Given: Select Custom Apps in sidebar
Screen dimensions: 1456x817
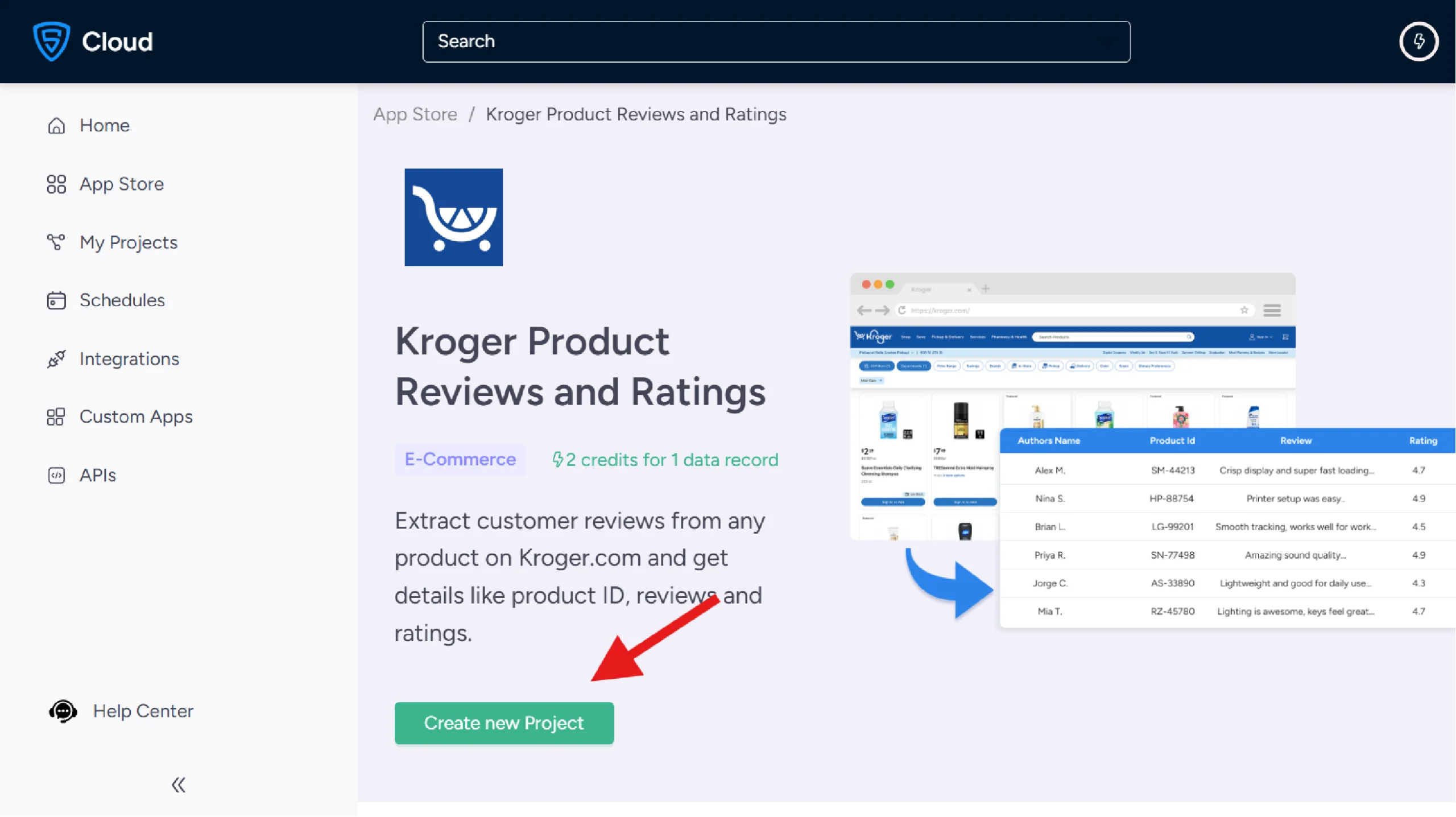Looking at the screenshot, I should (x=136, y=417).
